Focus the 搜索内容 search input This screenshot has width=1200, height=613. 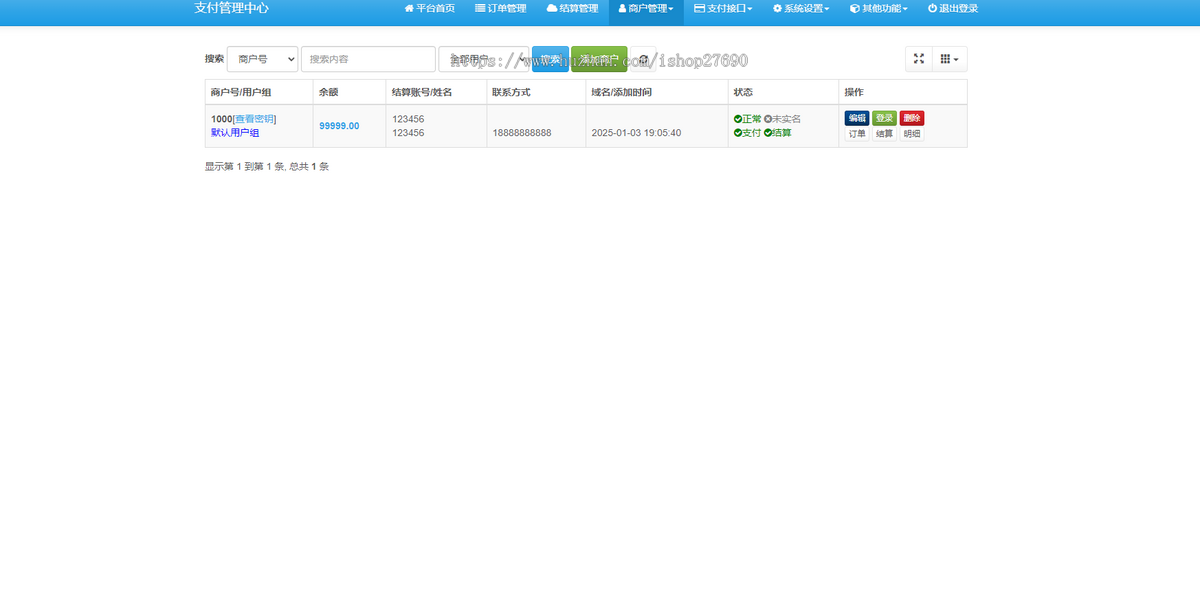pos(368,59)
